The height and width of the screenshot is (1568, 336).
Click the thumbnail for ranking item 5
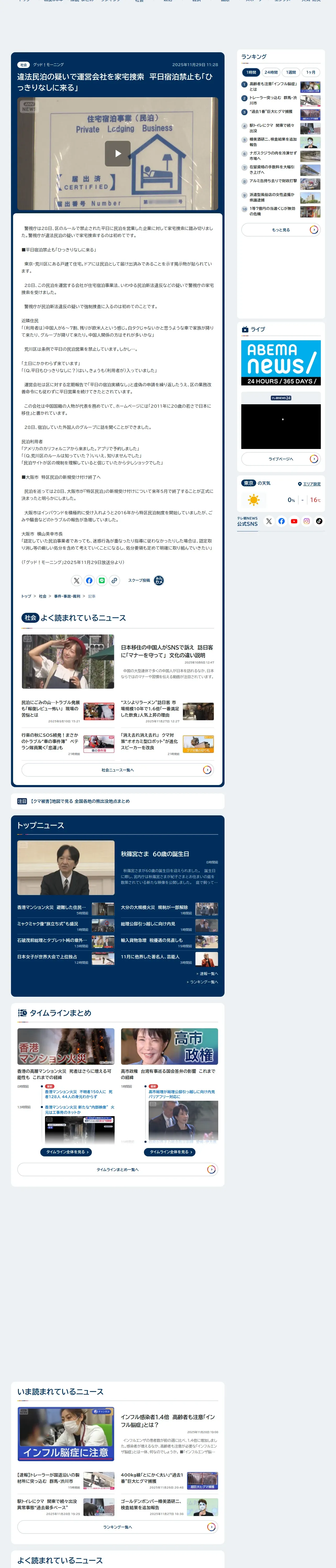(x=310, y=142)
